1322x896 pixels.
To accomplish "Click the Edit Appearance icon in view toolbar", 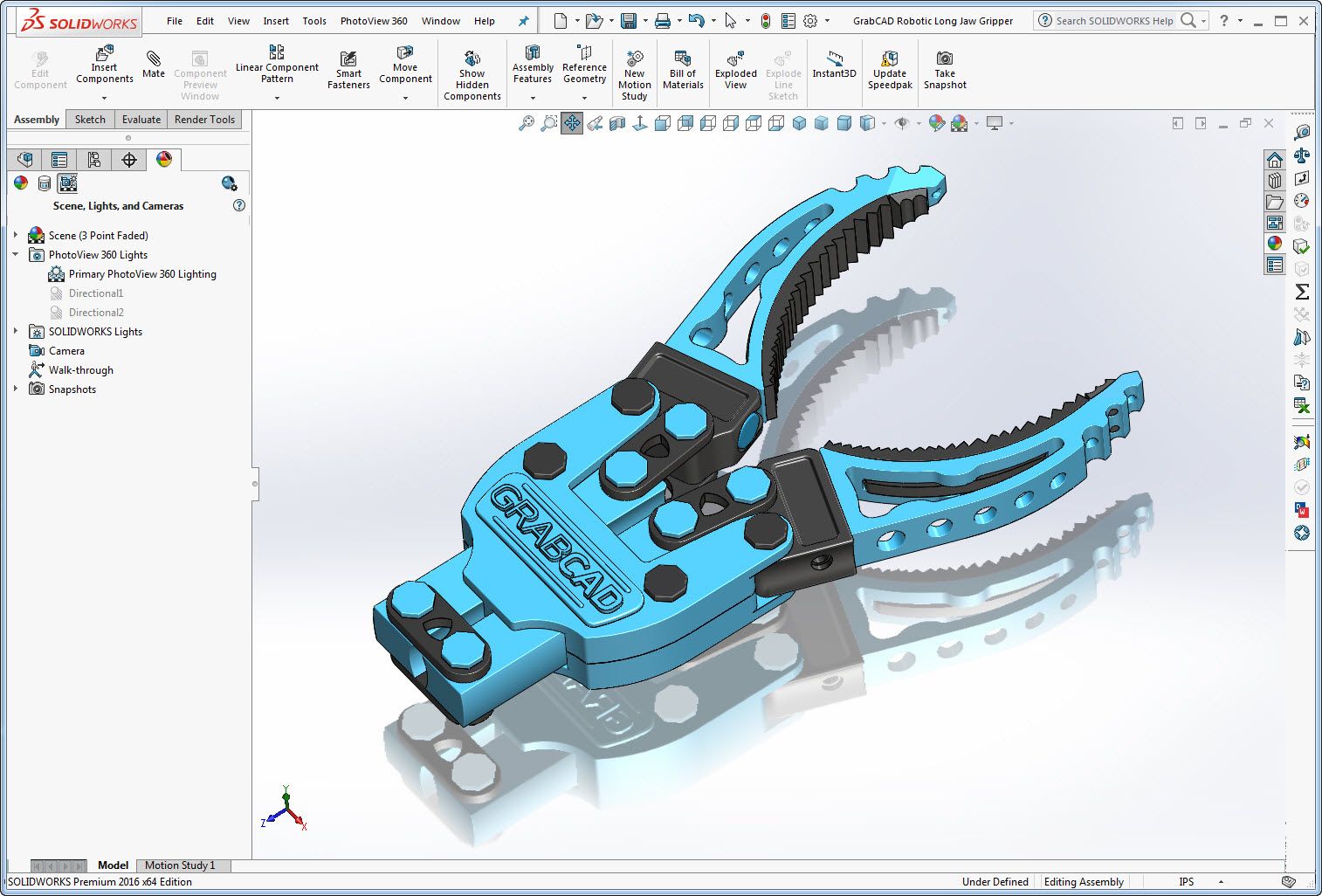I will pyautogui.click(x=936, y=123).
